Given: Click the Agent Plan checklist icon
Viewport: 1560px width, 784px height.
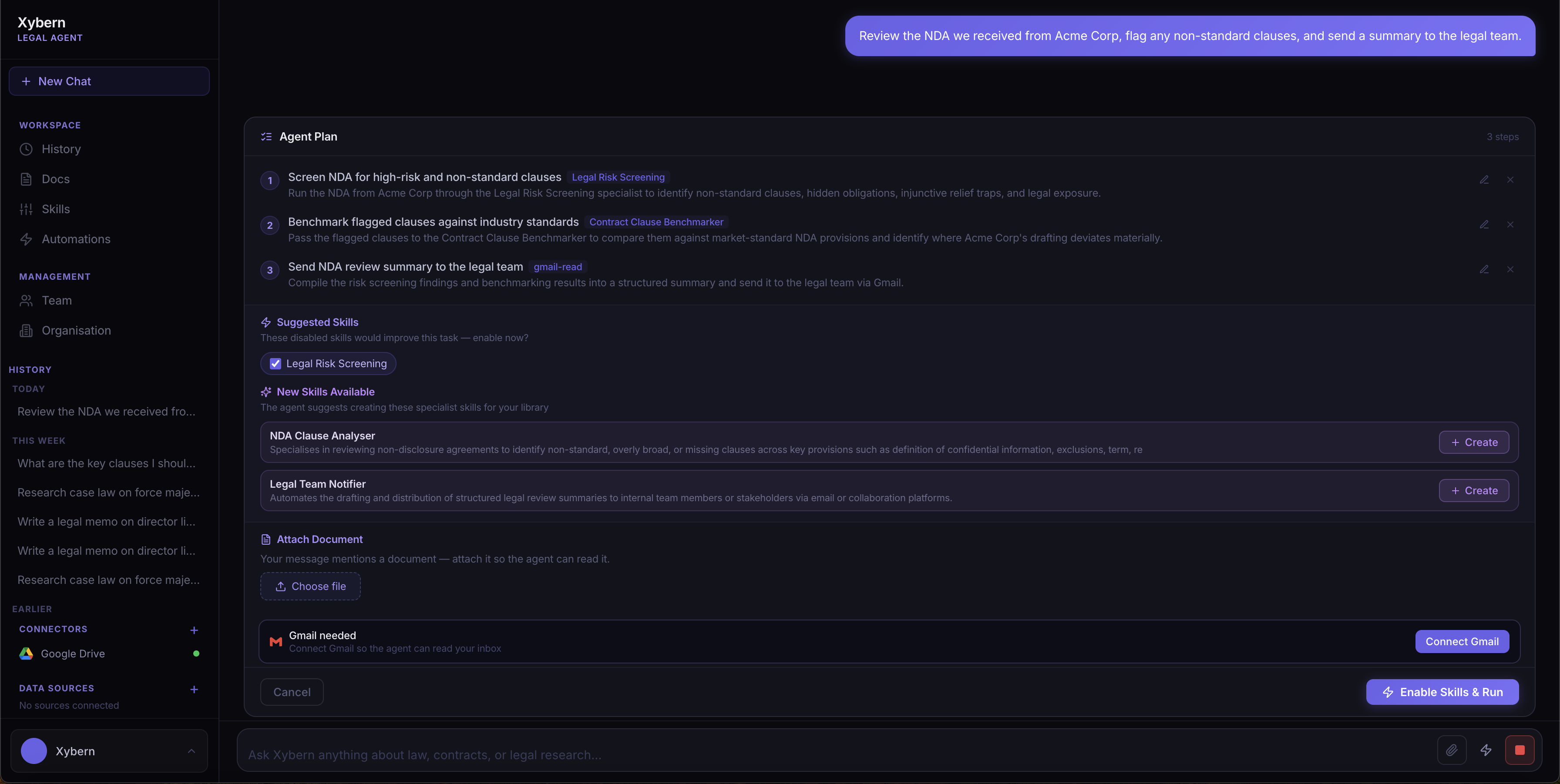Looking at the screenshot, I should pos(266,137).
